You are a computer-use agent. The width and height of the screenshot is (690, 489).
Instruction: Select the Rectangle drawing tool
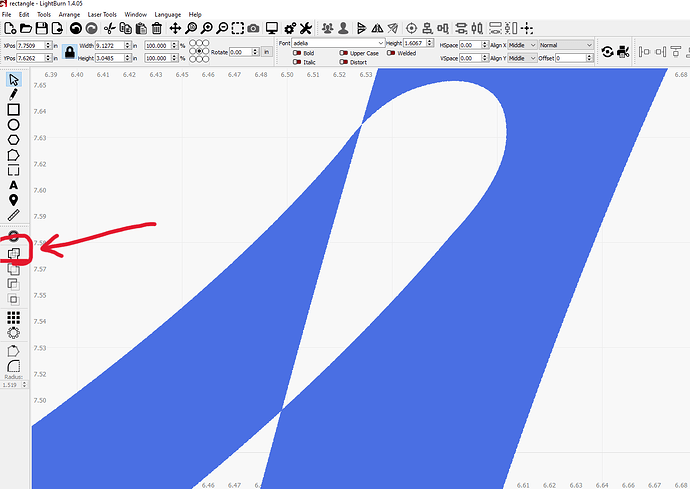(x=14, y=109)
